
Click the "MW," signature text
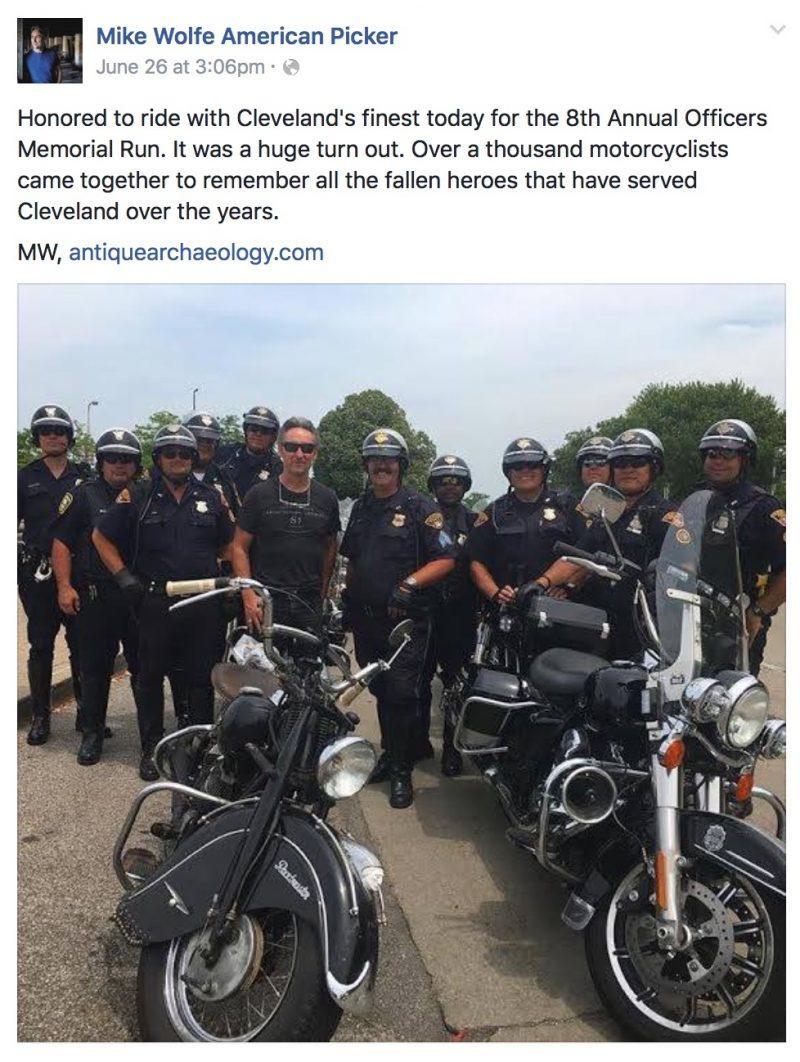coord(40,252)
